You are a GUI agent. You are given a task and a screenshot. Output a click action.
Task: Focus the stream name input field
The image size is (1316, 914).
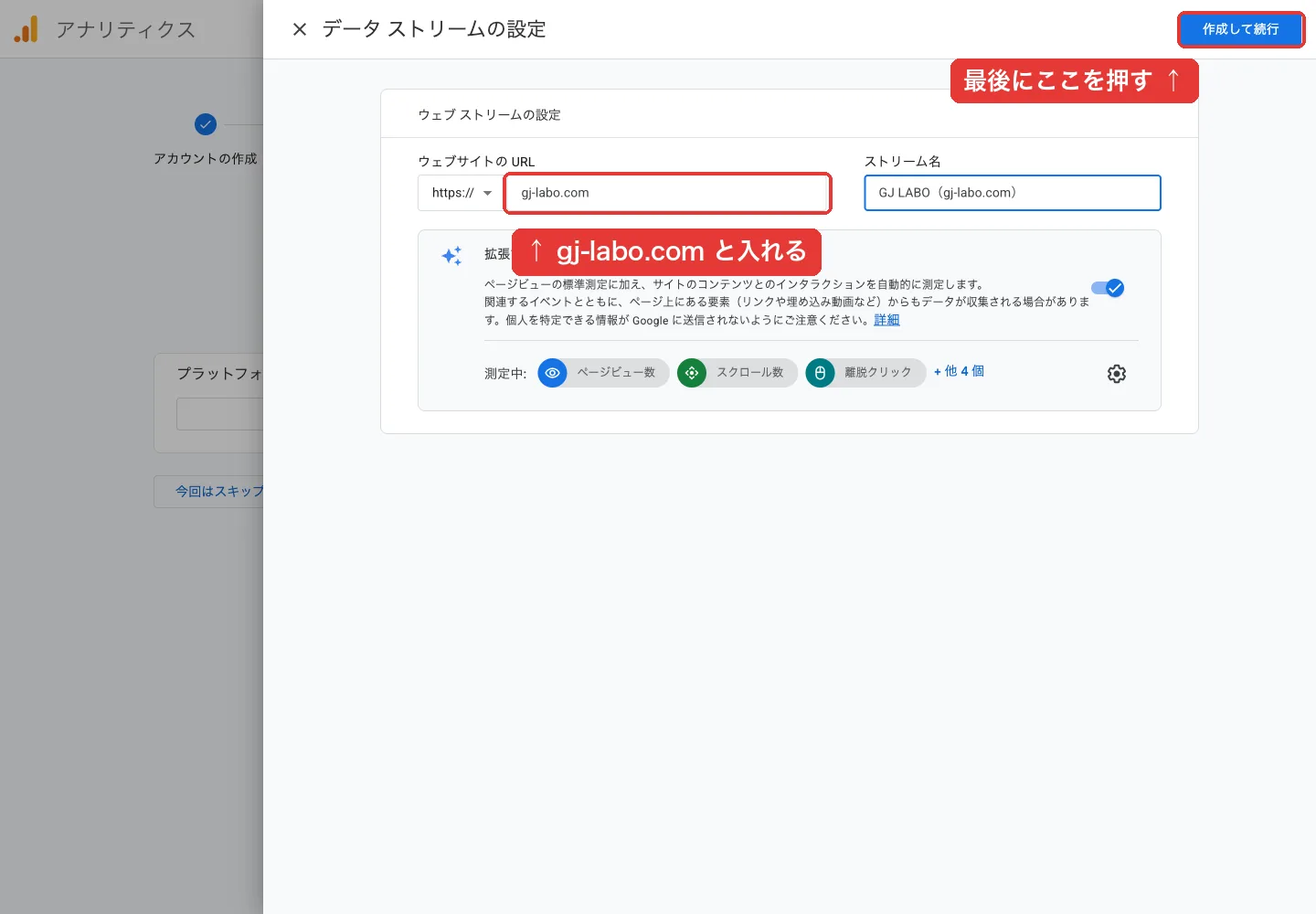click(x=1013, y=193)
